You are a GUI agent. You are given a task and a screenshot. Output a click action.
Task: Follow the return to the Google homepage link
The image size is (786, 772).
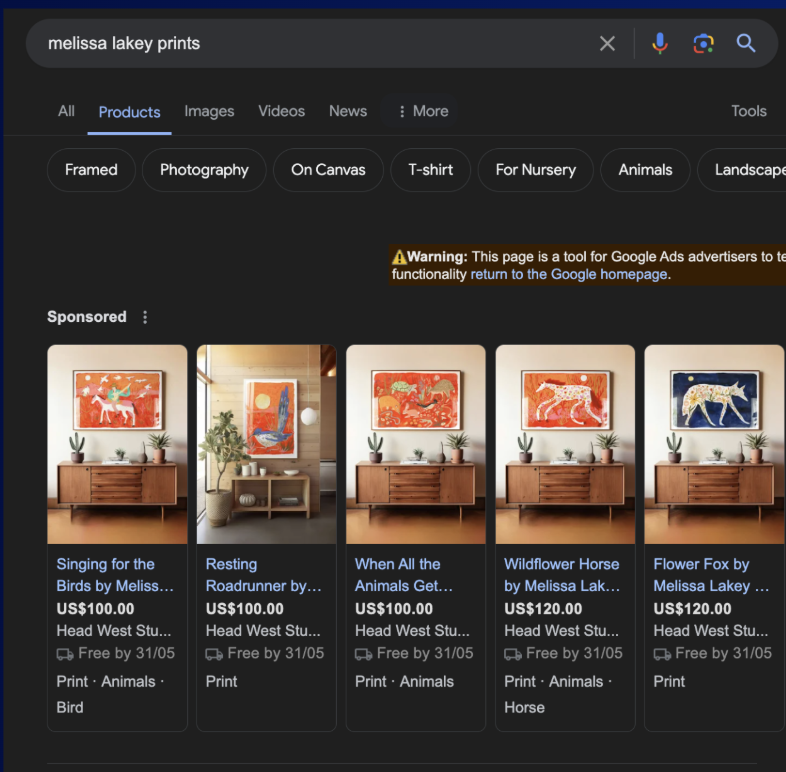click(569, 274)
